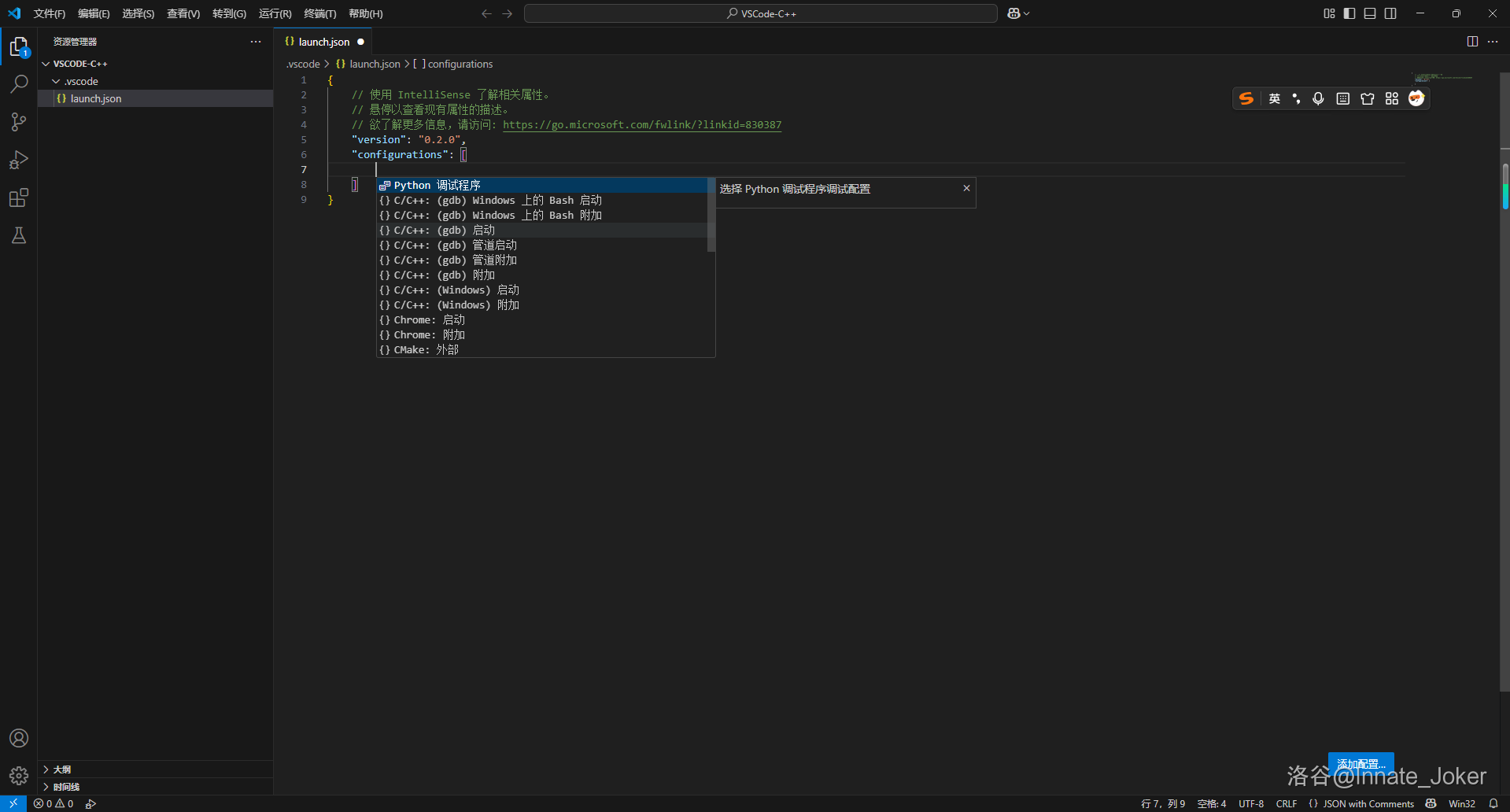Image resolution: width=1510 pixels, height=812 pixels.
Task: Toggle Chinese/English mode on Sogou input bar
Action: [1274, 98]
